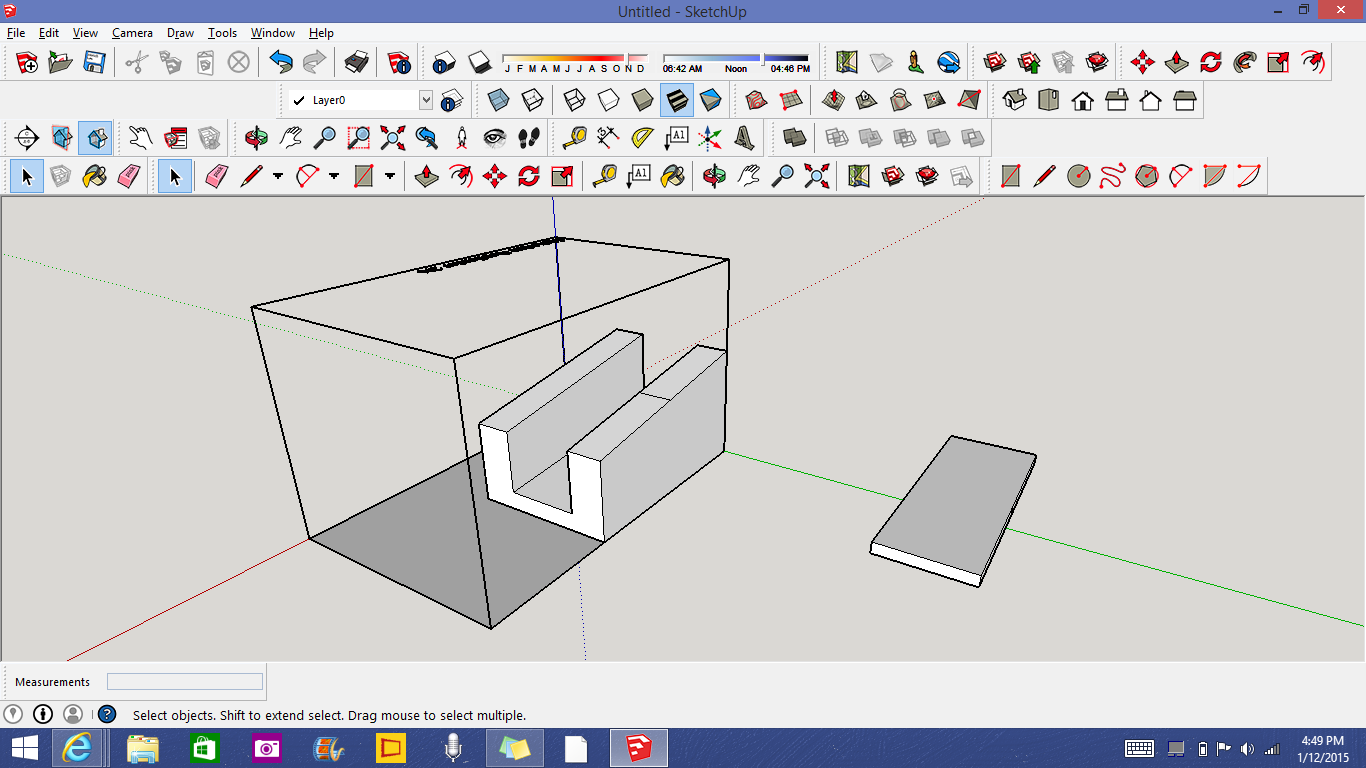1366x768 pixels.
Task: Open the Layer Manager icon beside Layer0
Action: pos(452,100)
